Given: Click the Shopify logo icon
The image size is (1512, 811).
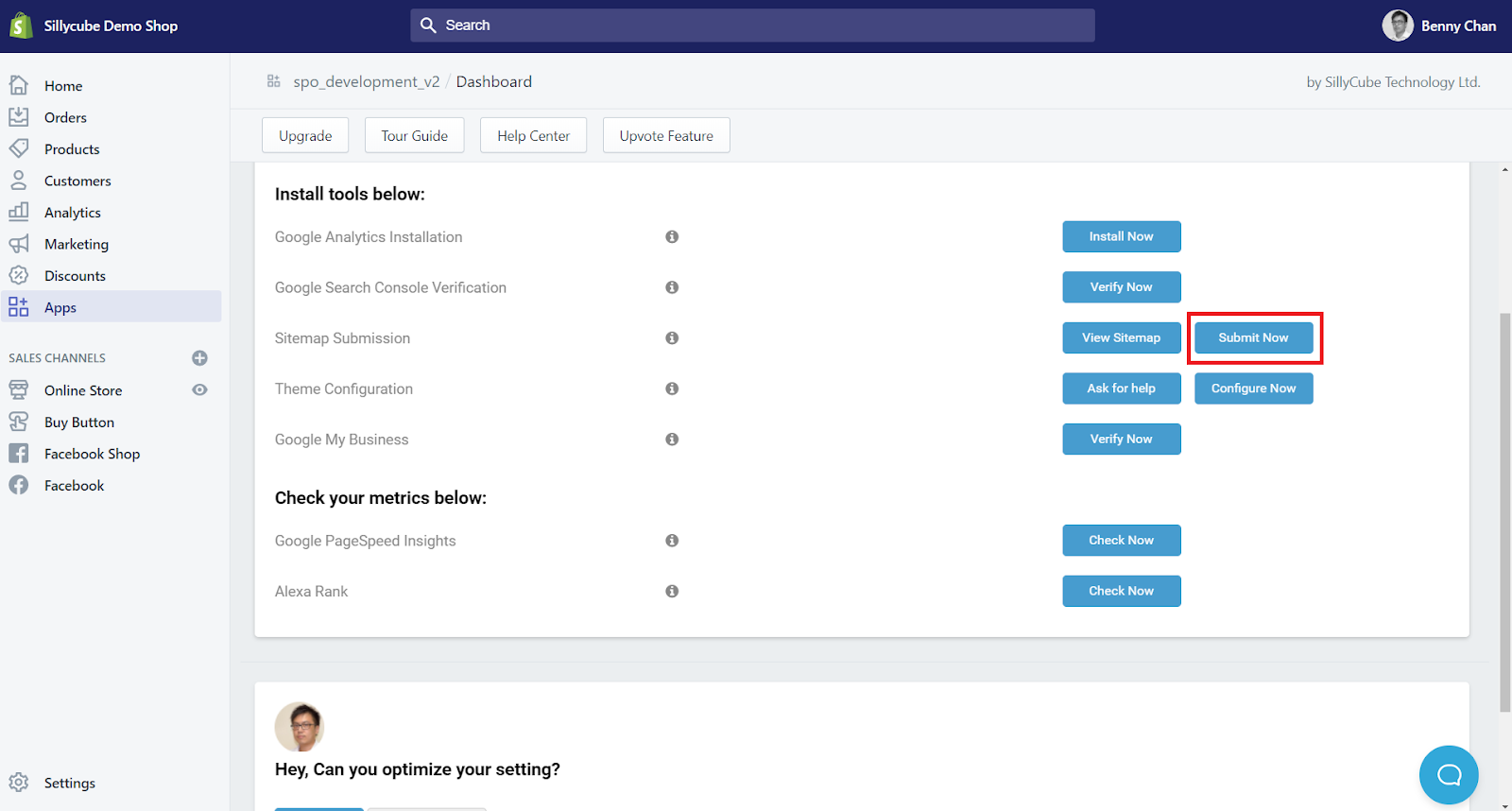Looking at the screenshot, I should (x=21, y=26).
